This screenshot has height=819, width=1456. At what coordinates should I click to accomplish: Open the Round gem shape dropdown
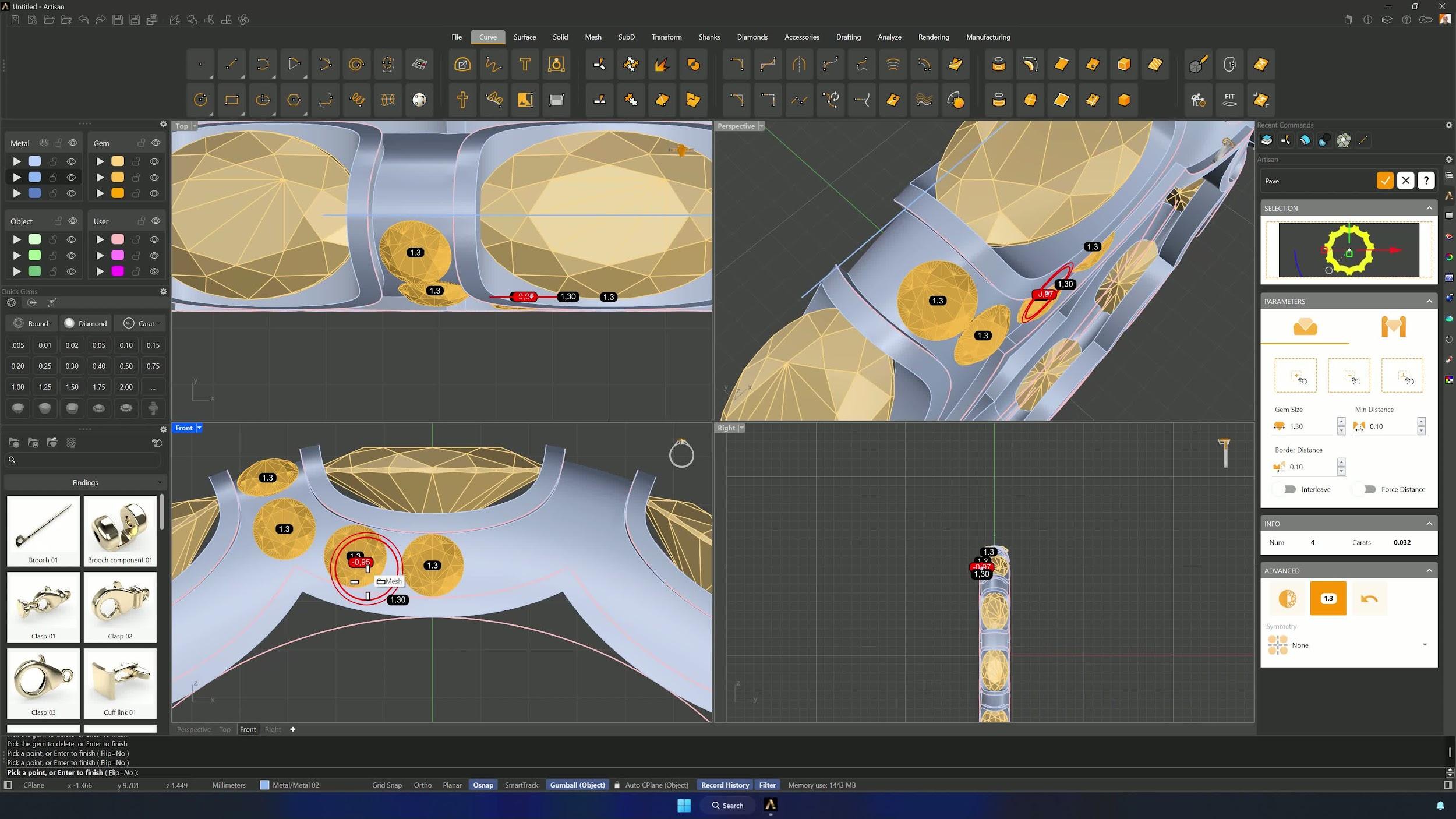pos(33,323)
